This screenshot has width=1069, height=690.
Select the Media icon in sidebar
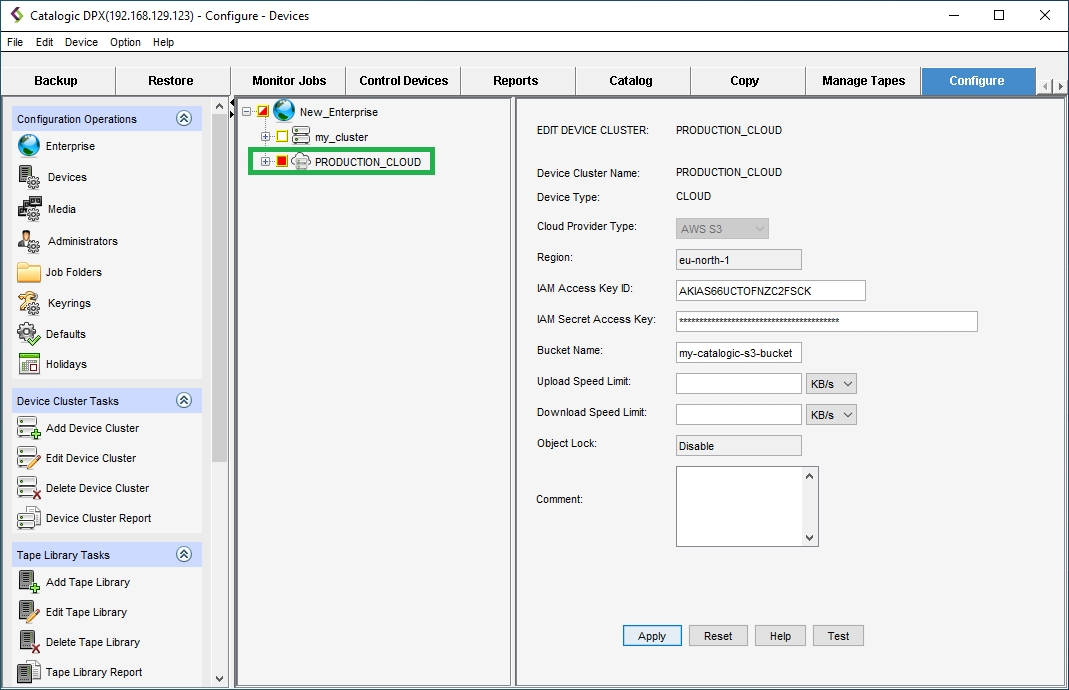(29, 209)
